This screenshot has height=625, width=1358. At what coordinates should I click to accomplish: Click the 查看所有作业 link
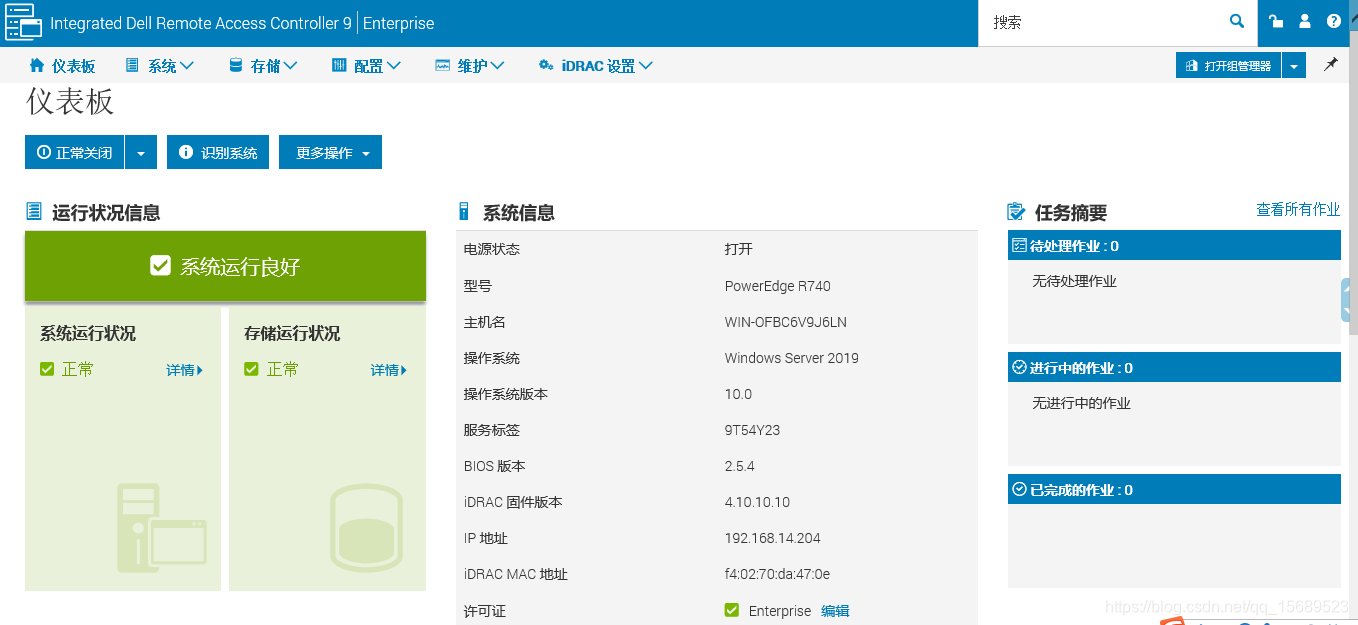[1297, 209]
